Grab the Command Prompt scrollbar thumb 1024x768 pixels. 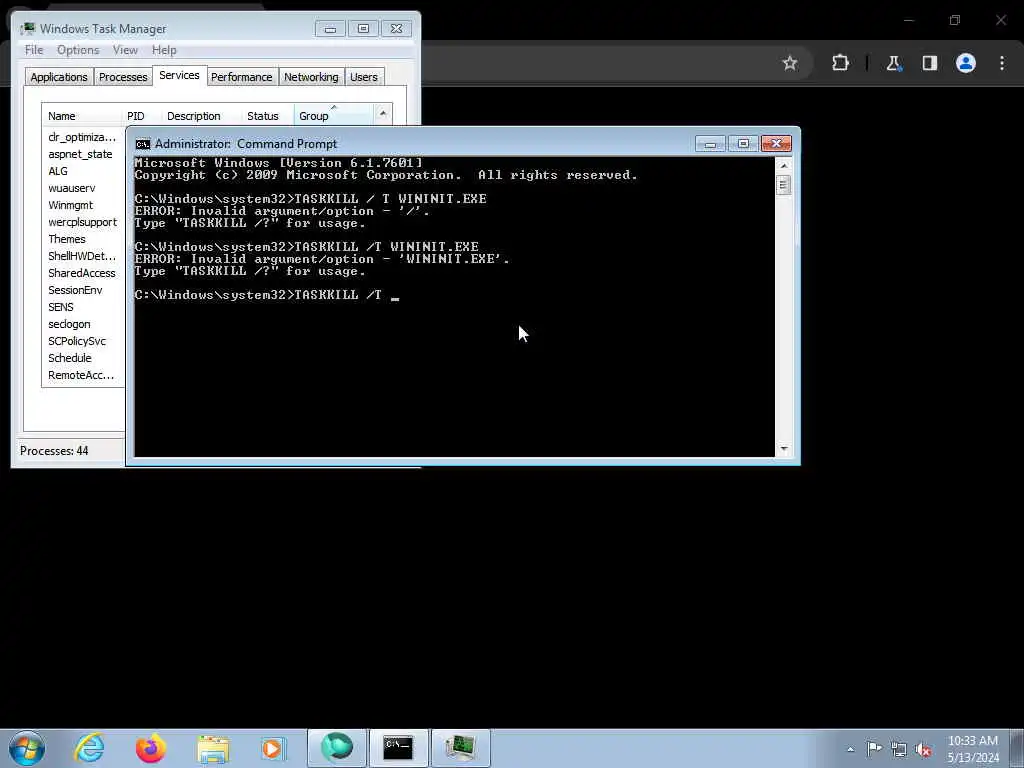(784, 185)
